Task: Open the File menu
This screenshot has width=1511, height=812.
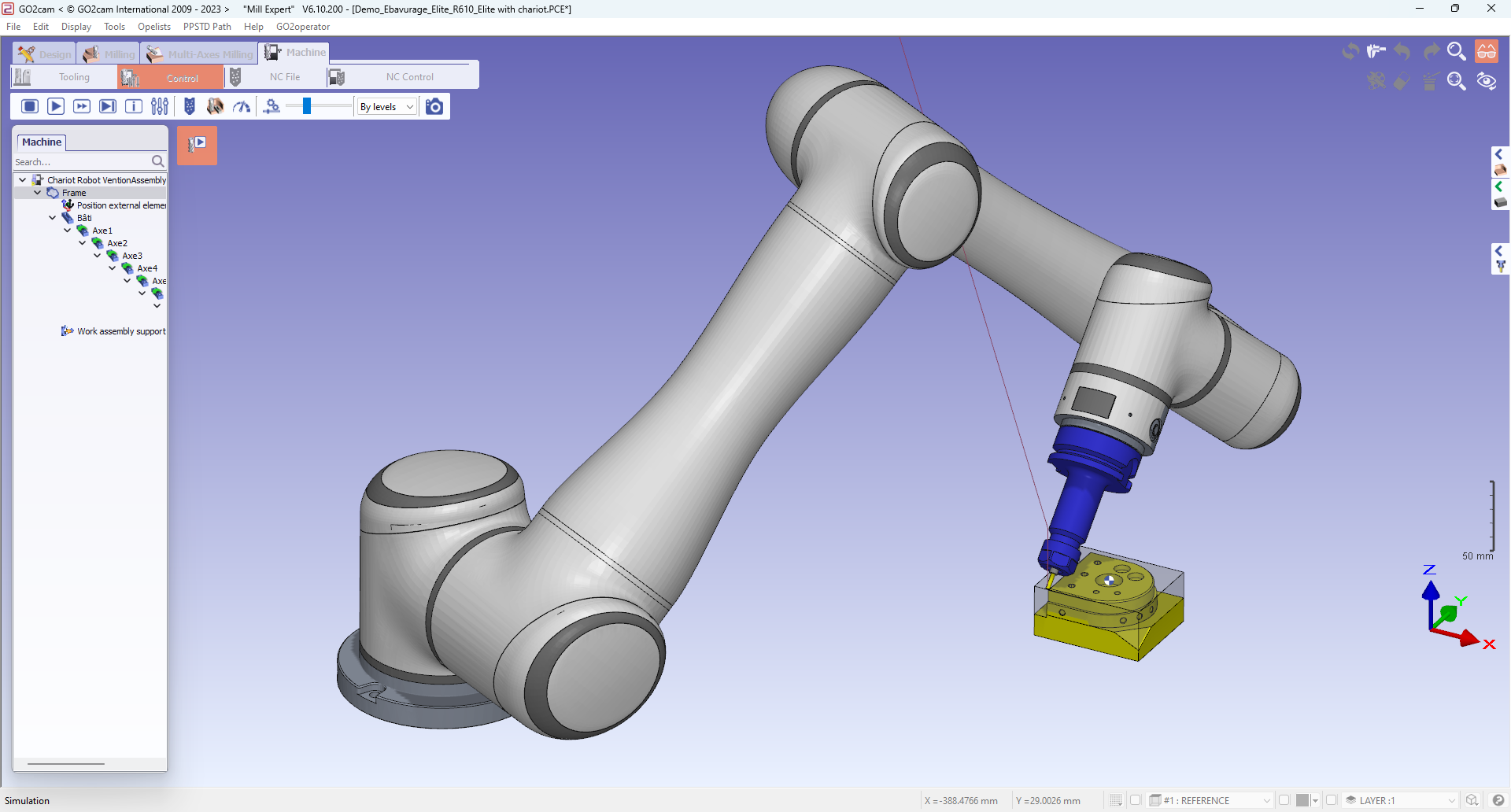Action: [13, 27]
